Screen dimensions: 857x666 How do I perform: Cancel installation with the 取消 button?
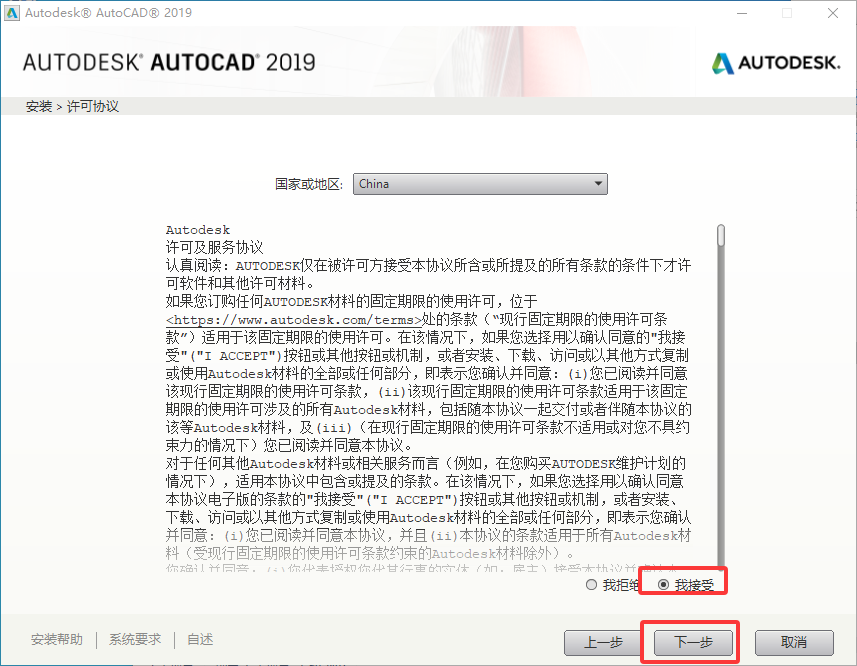794,642
